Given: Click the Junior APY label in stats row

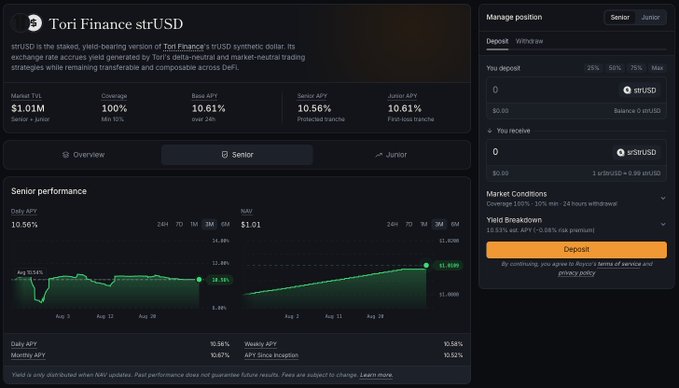Looking at the screenshot, I should pos(402,96).
